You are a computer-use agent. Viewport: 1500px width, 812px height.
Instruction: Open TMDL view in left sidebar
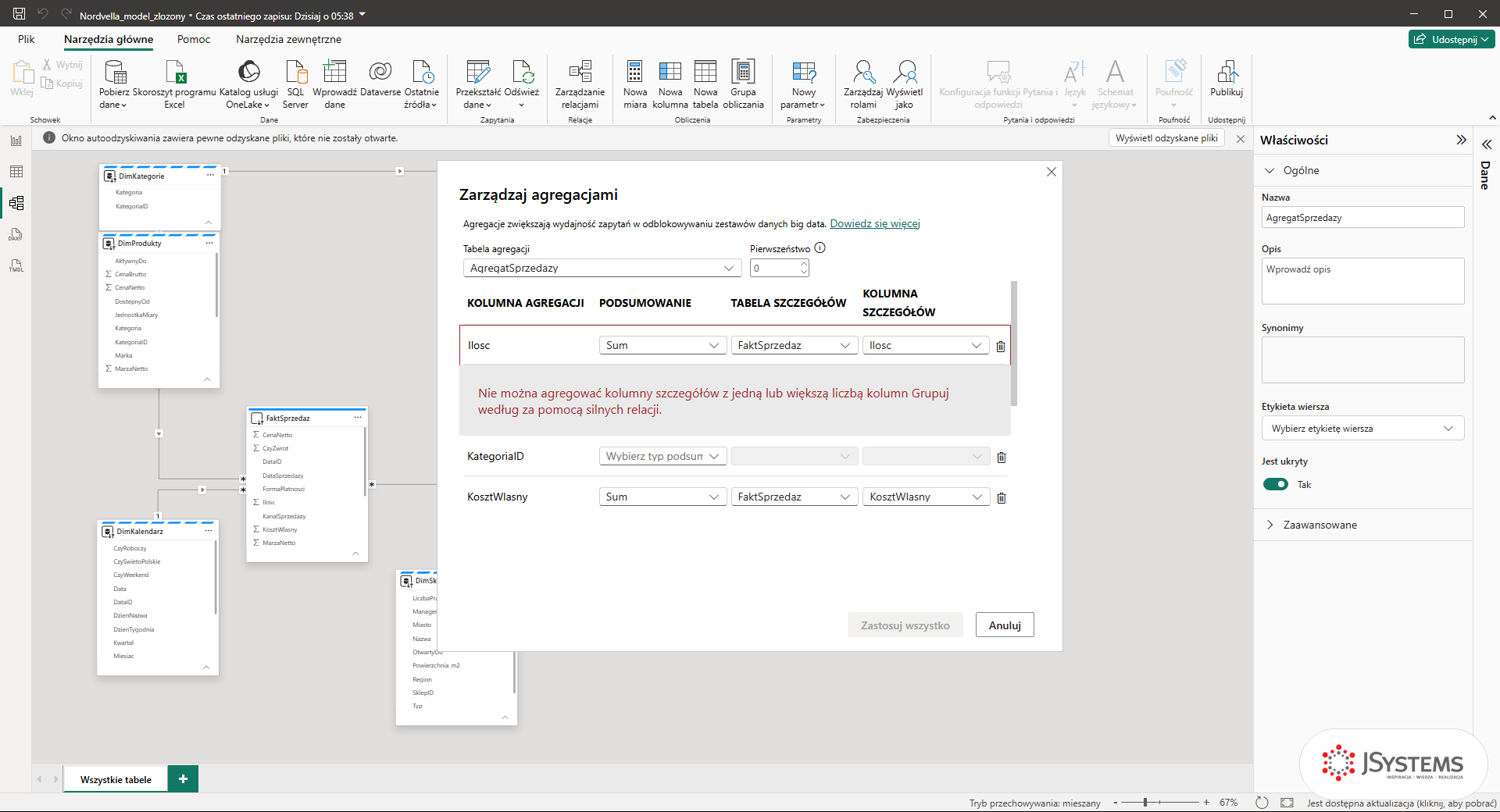(x=16, y=265)
